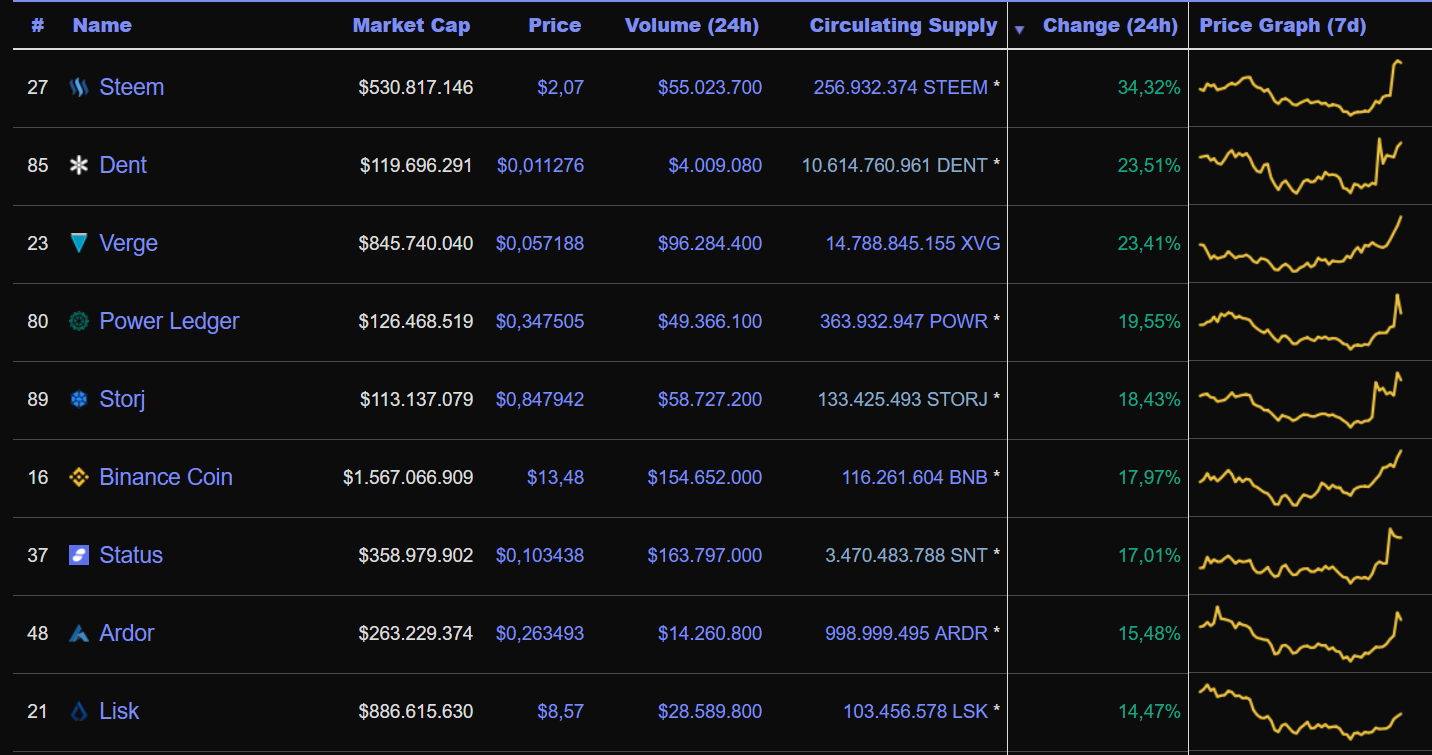Click the Storj logo icon
1432x755 pixels.
click(x=79, y=400)
